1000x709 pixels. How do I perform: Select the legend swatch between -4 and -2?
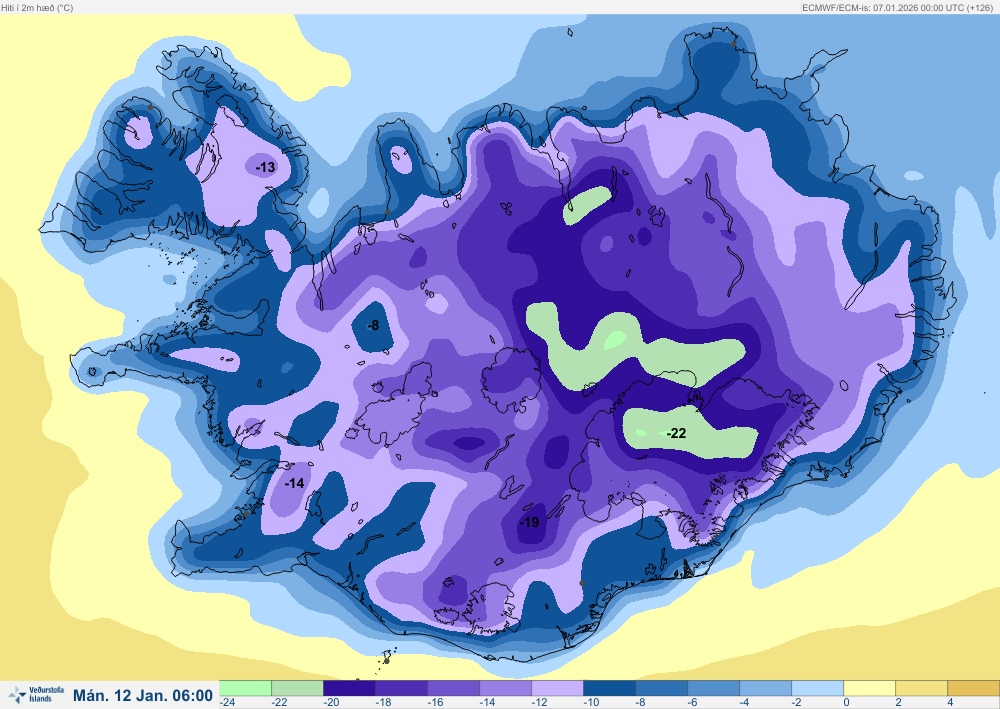(x=766, y=688)
